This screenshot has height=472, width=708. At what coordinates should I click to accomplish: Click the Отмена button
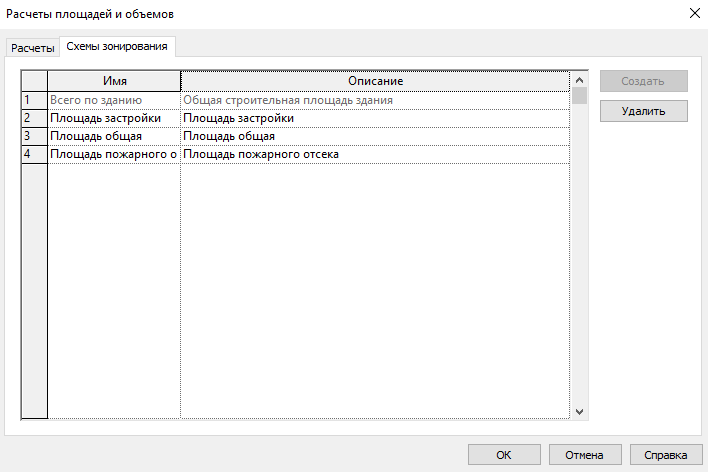584,455
